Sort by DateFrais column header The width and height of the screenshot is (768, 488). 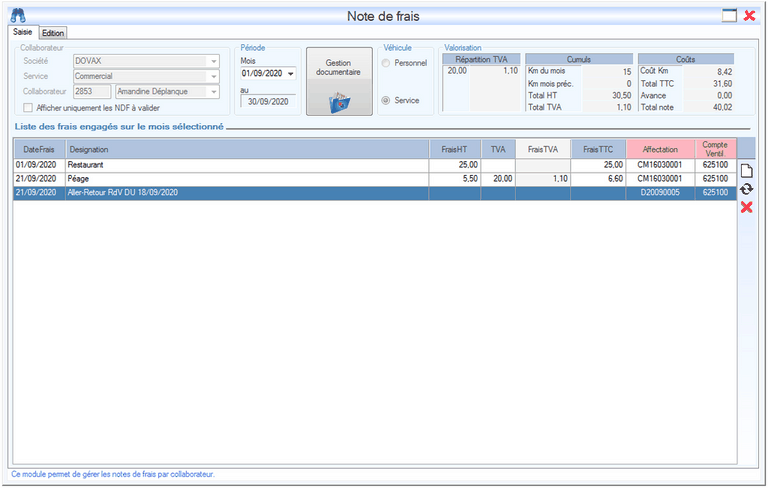tap(39, 149)
